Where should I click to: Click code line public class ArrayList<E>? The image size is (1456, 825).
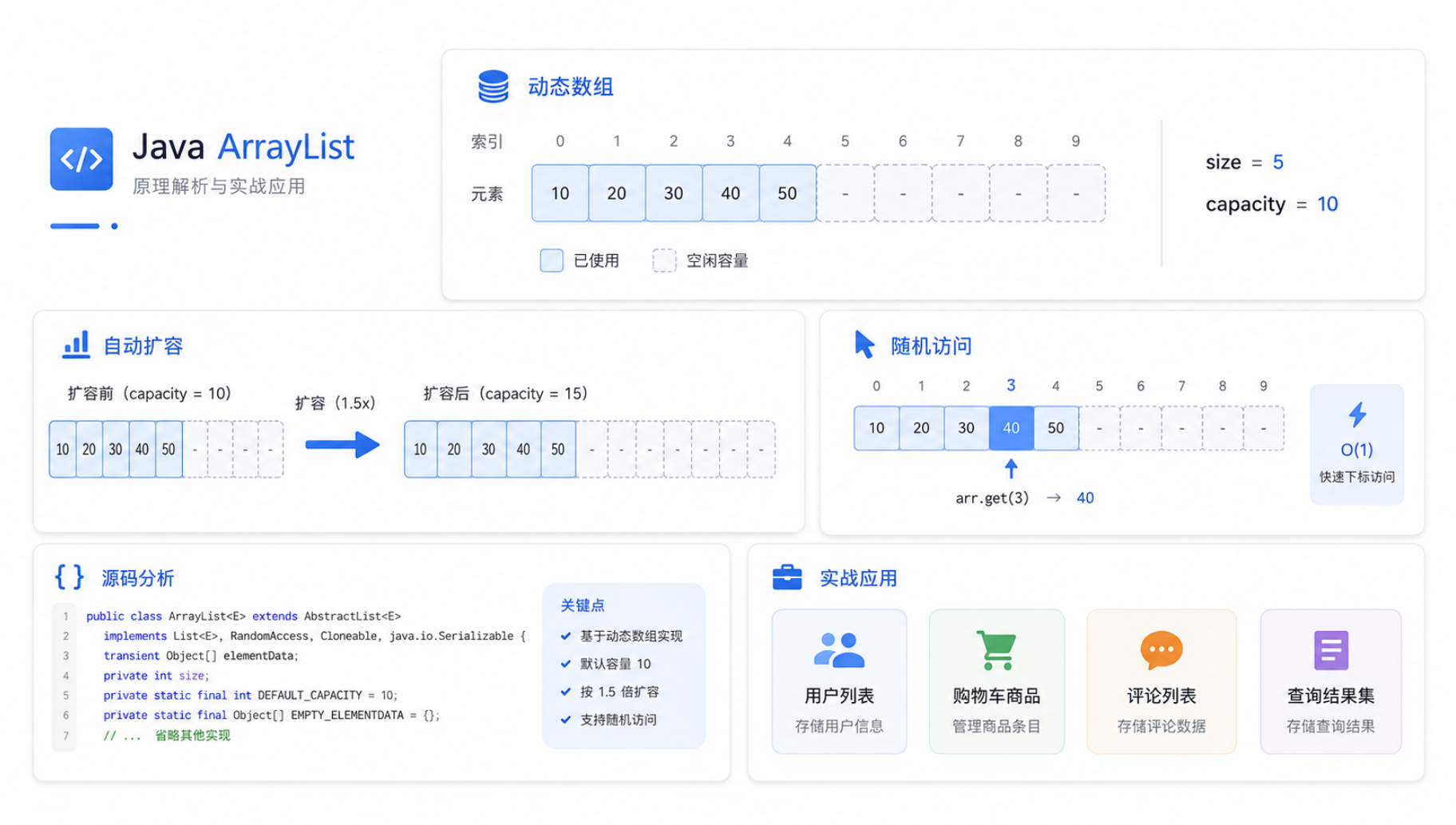243,617
